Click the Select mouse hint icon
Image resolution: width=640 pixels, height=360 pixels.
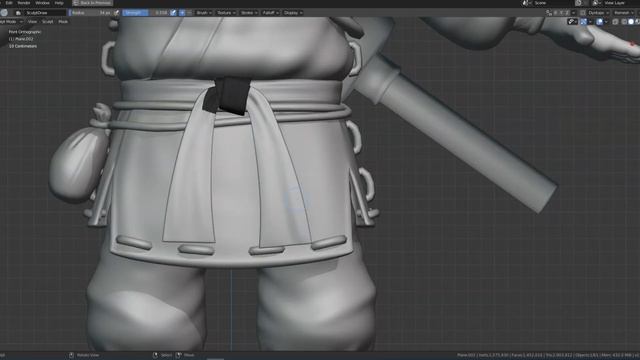pos(155,356)
